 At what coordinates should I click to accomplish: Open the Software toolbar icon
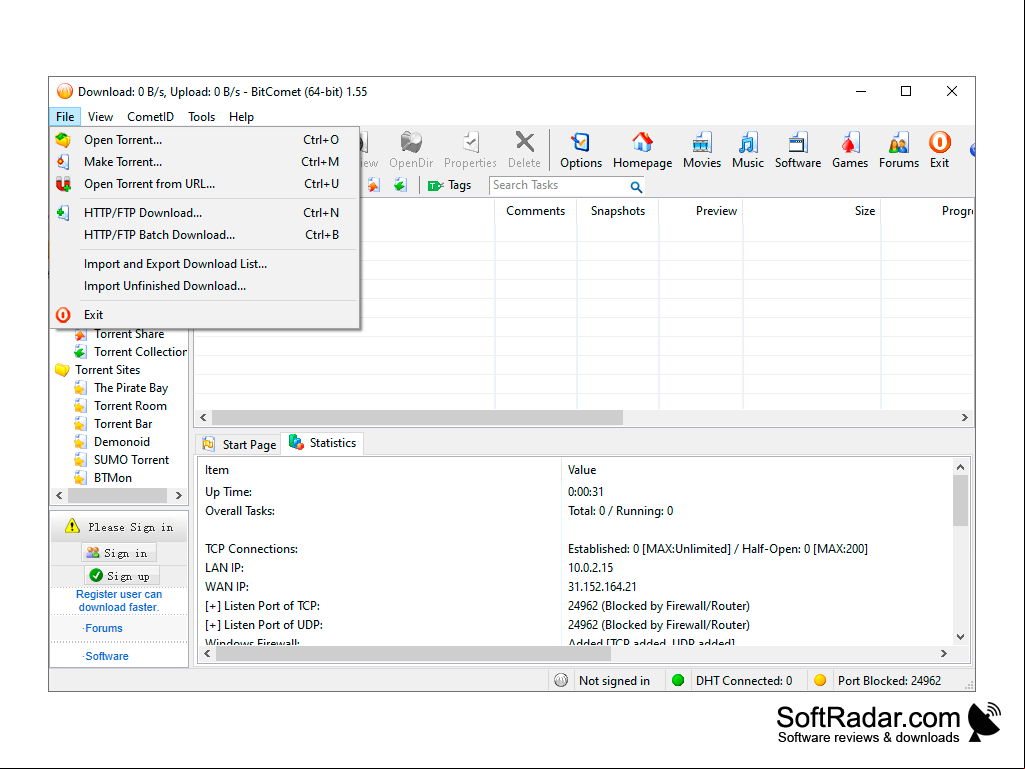[798, 150]
